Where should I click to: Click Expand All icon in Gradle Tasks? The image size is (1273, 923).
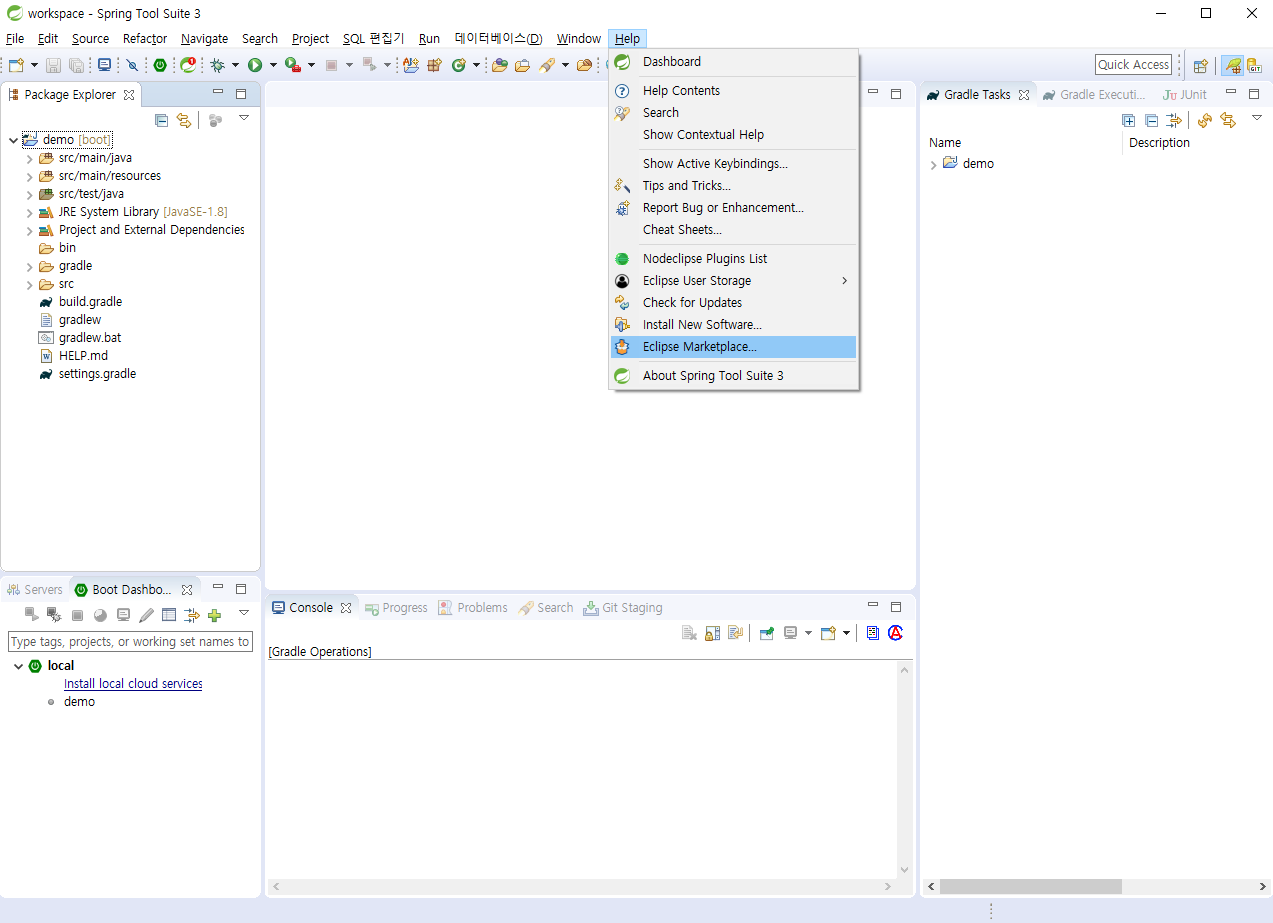[1129, 120]
